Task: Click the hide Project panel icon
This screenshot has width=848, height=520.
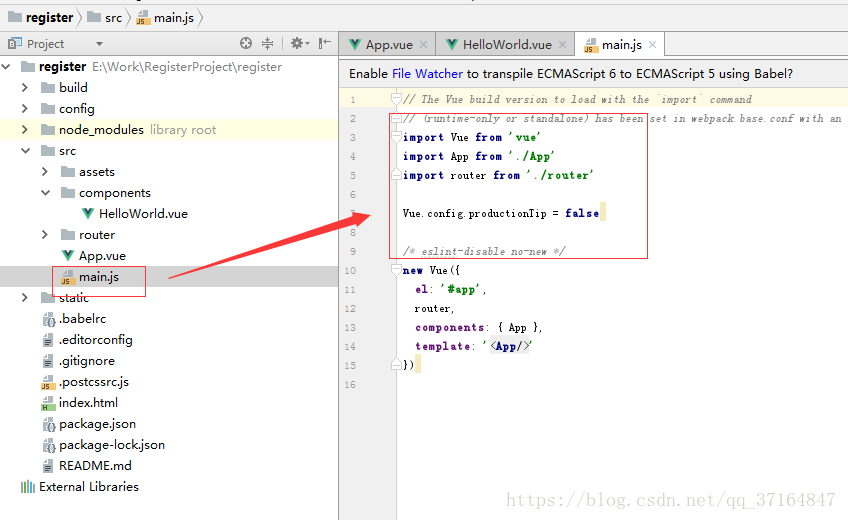Action: tap(324, 43)
